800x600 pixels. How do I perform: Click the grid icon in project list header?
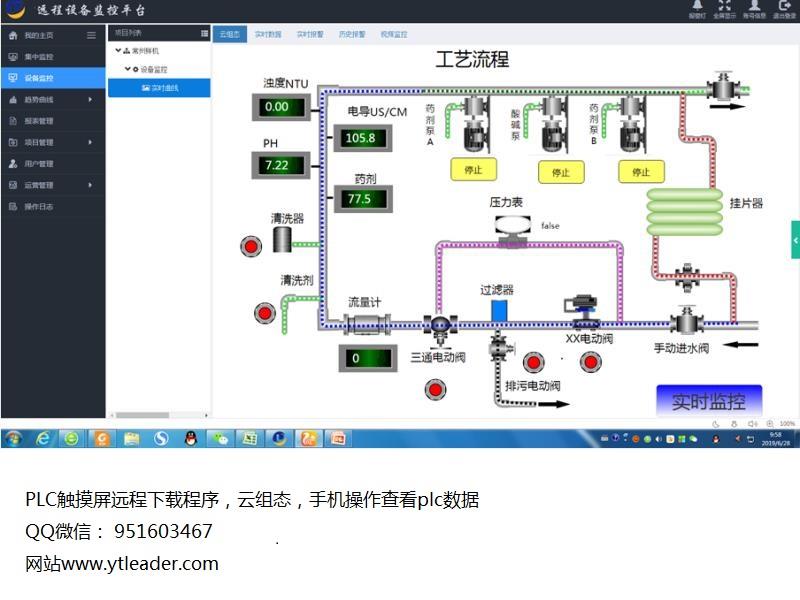point(204,33)
